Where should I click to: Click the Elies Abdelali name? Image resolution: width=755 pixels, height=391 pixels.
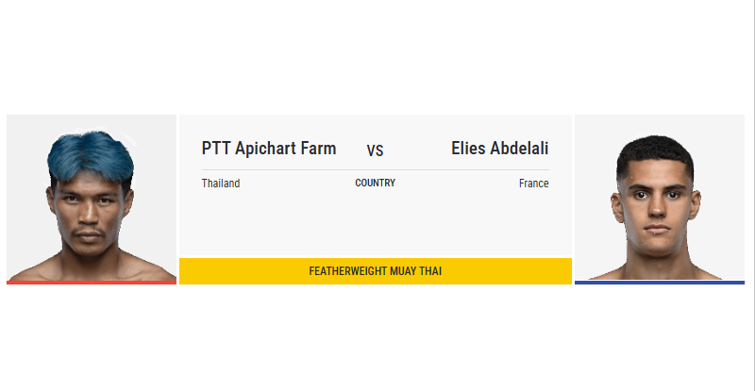click(500, 148)
